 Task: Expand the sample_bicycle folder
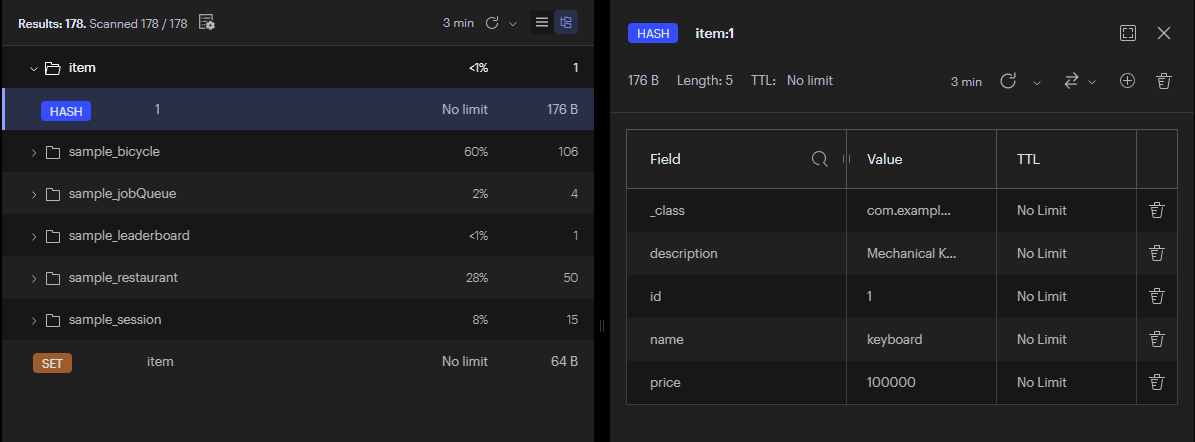click(34, 152)
